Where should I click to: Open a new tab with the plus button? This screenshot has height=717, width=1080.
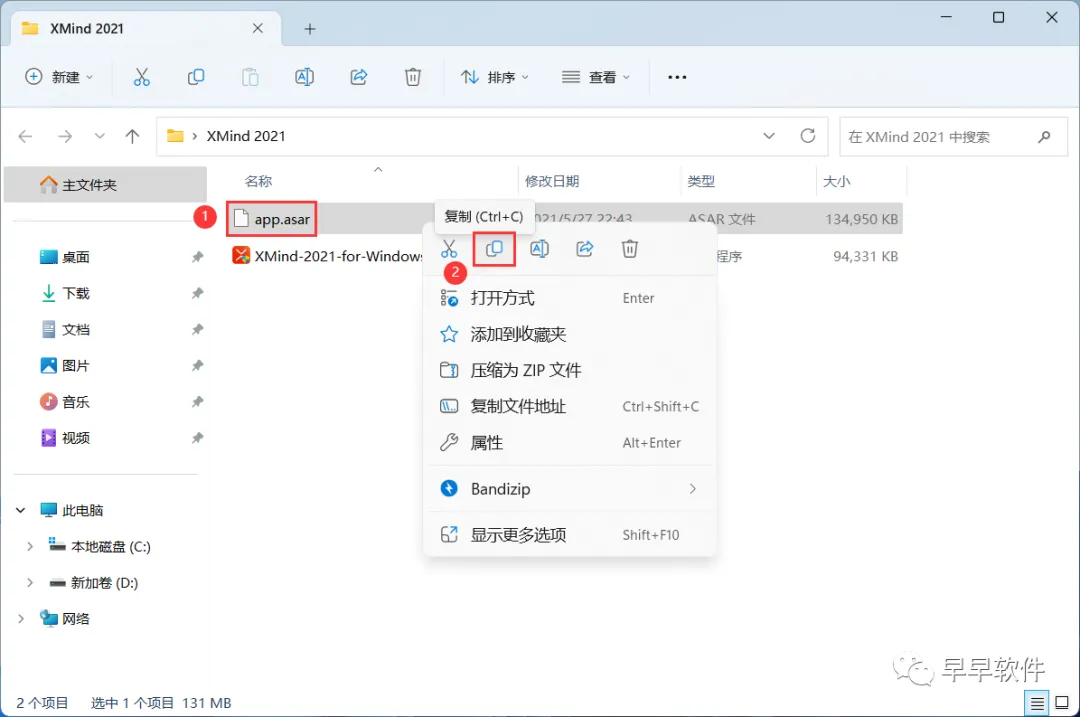point(310,29)
